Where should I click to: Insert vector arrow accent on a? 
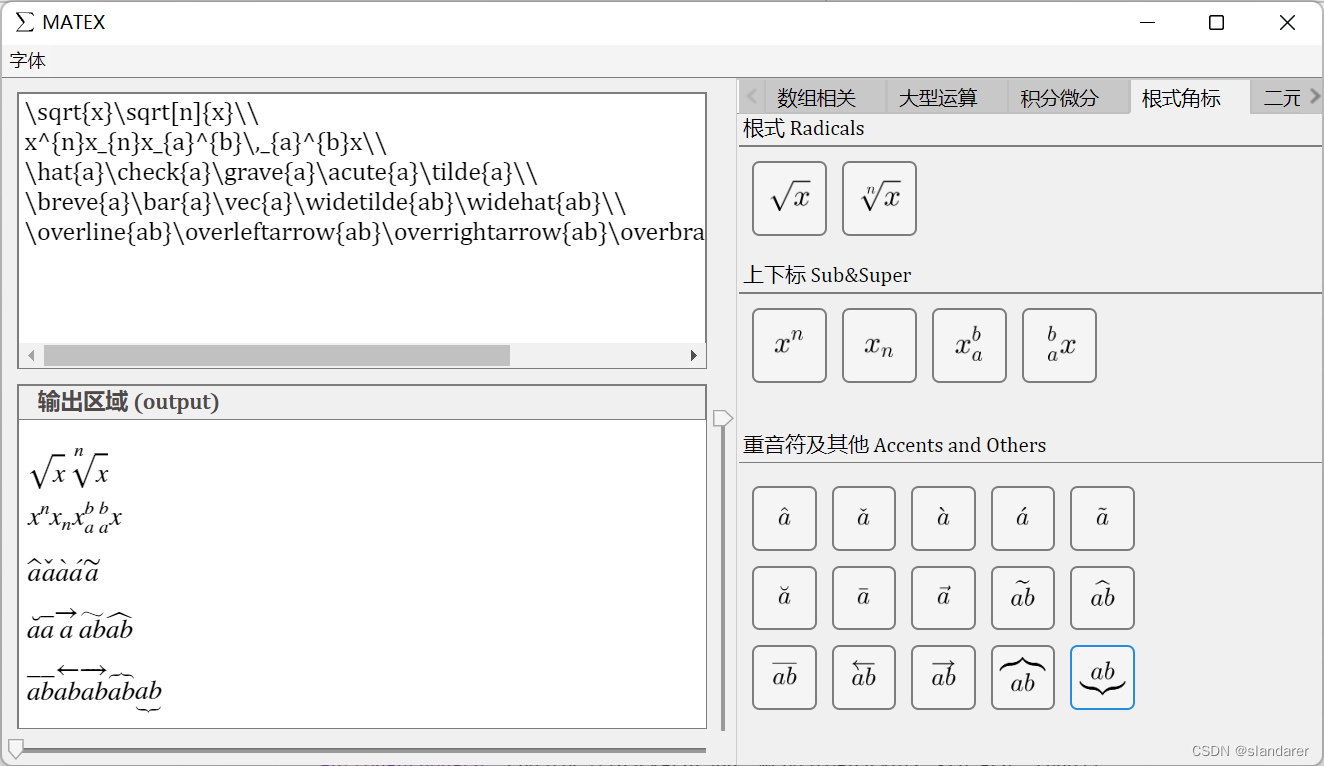tap(943, 598)
